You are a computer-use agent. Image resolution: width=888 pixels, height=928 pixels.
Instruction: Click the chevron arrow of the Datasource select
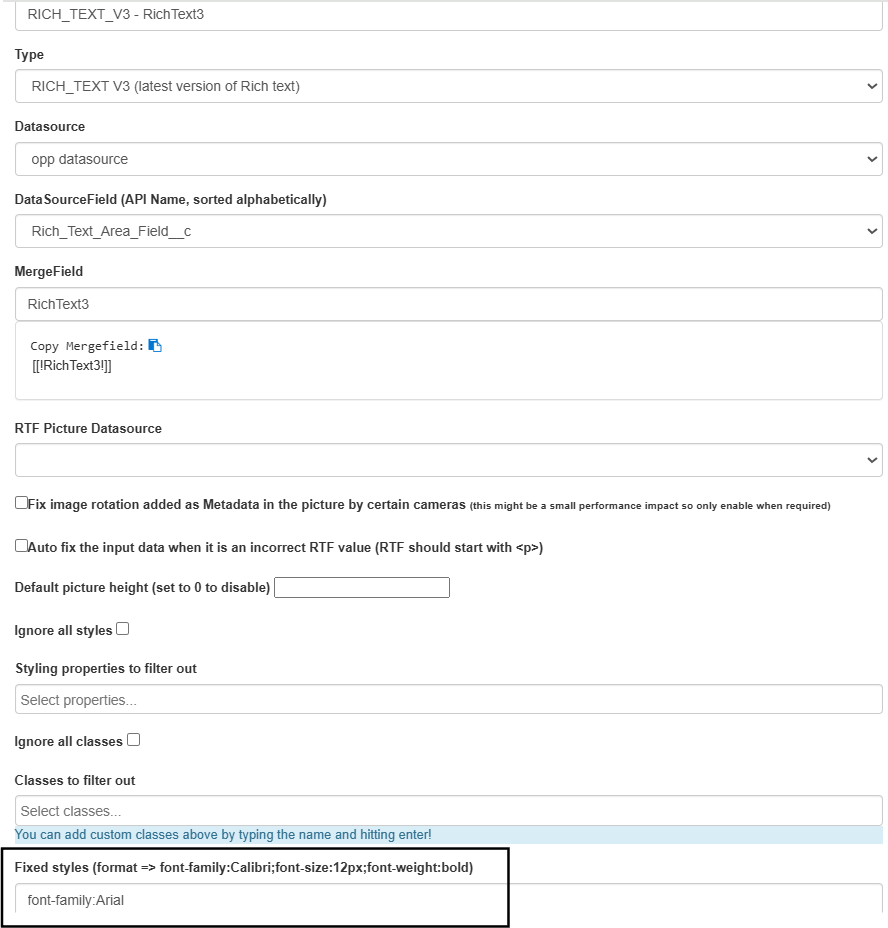(x=871, y=159)
